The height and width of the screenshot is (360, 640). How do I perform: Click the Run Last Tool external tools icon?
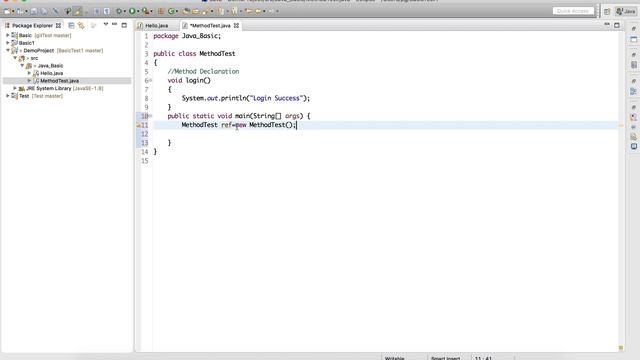[x=145, y=11]
